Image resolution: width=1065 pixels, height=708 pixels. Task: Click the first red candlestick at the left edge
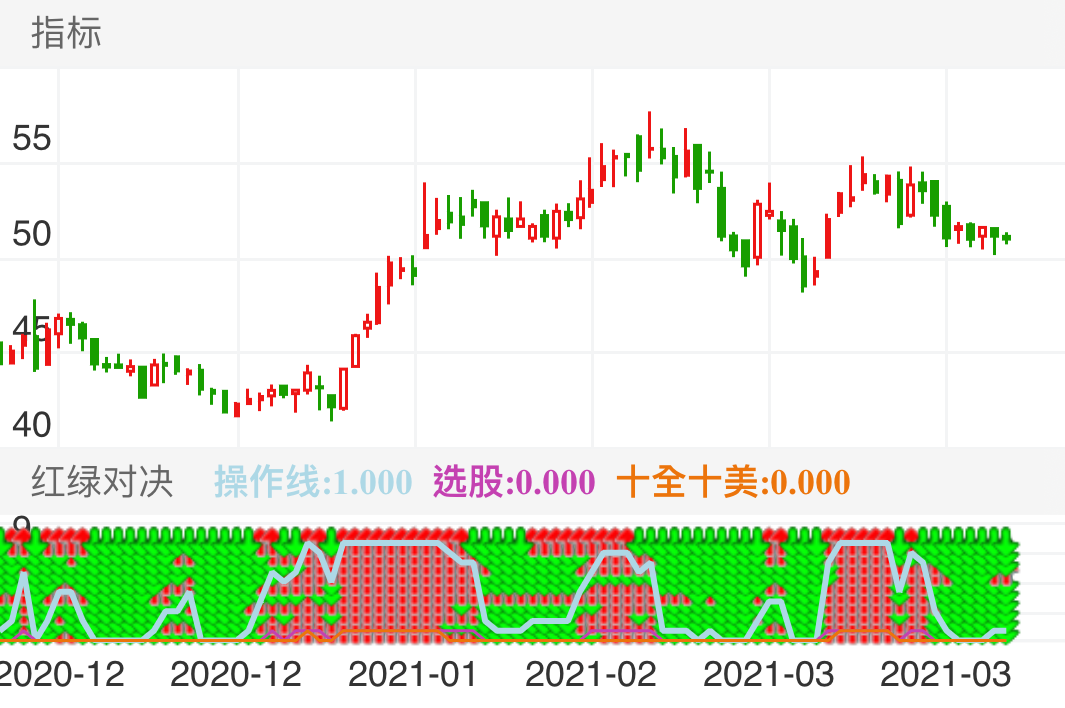pos(10,355)
